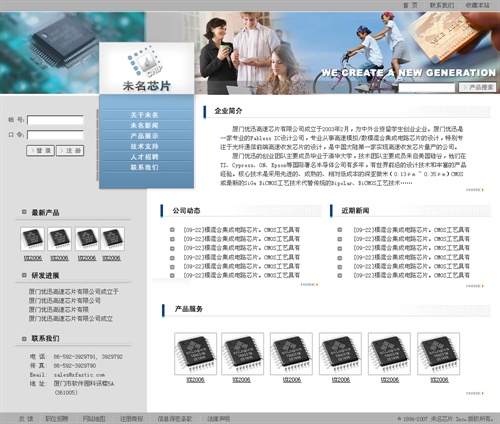The image size is (500, 424).
Task: Open last news item in 公司动态 list
Action: 242,275
